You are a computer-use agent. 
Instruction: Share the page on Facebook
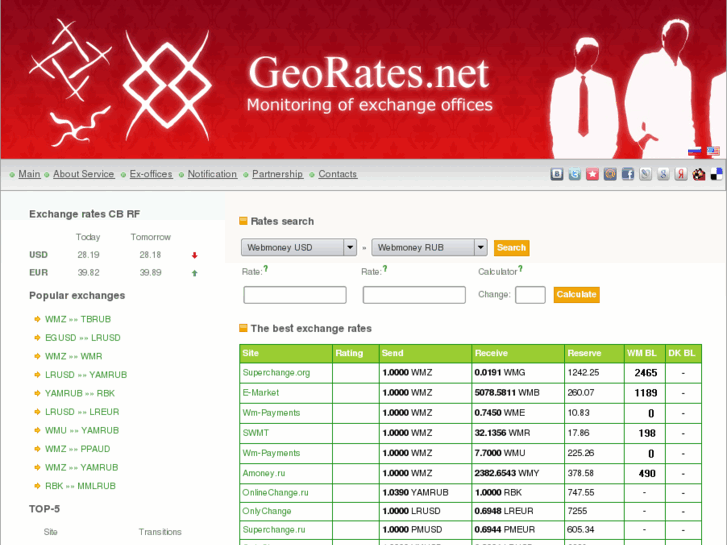[628, 174]
